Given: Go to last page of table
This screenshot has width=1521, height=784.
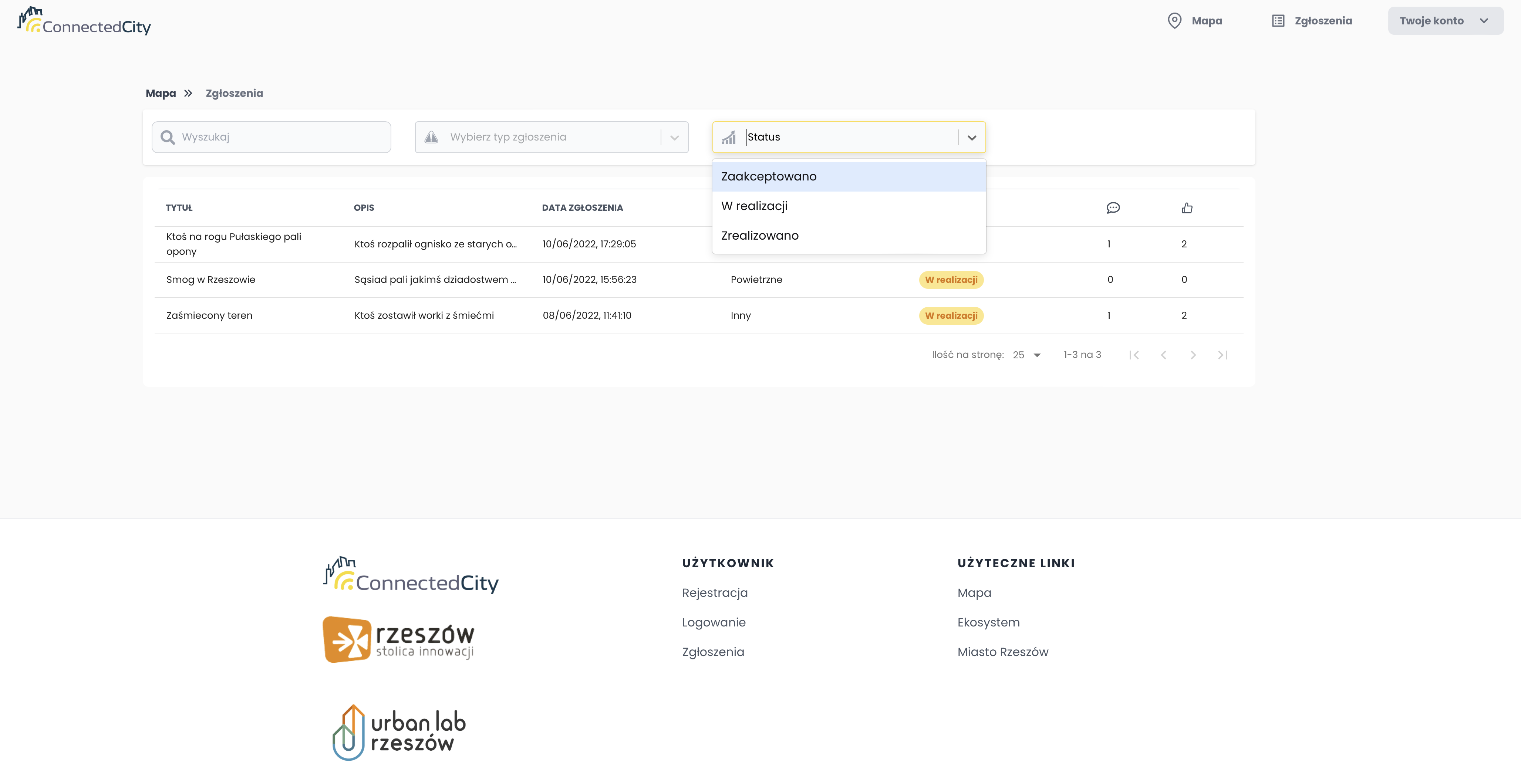Looking at the screenshot, I should (1222, 355).
